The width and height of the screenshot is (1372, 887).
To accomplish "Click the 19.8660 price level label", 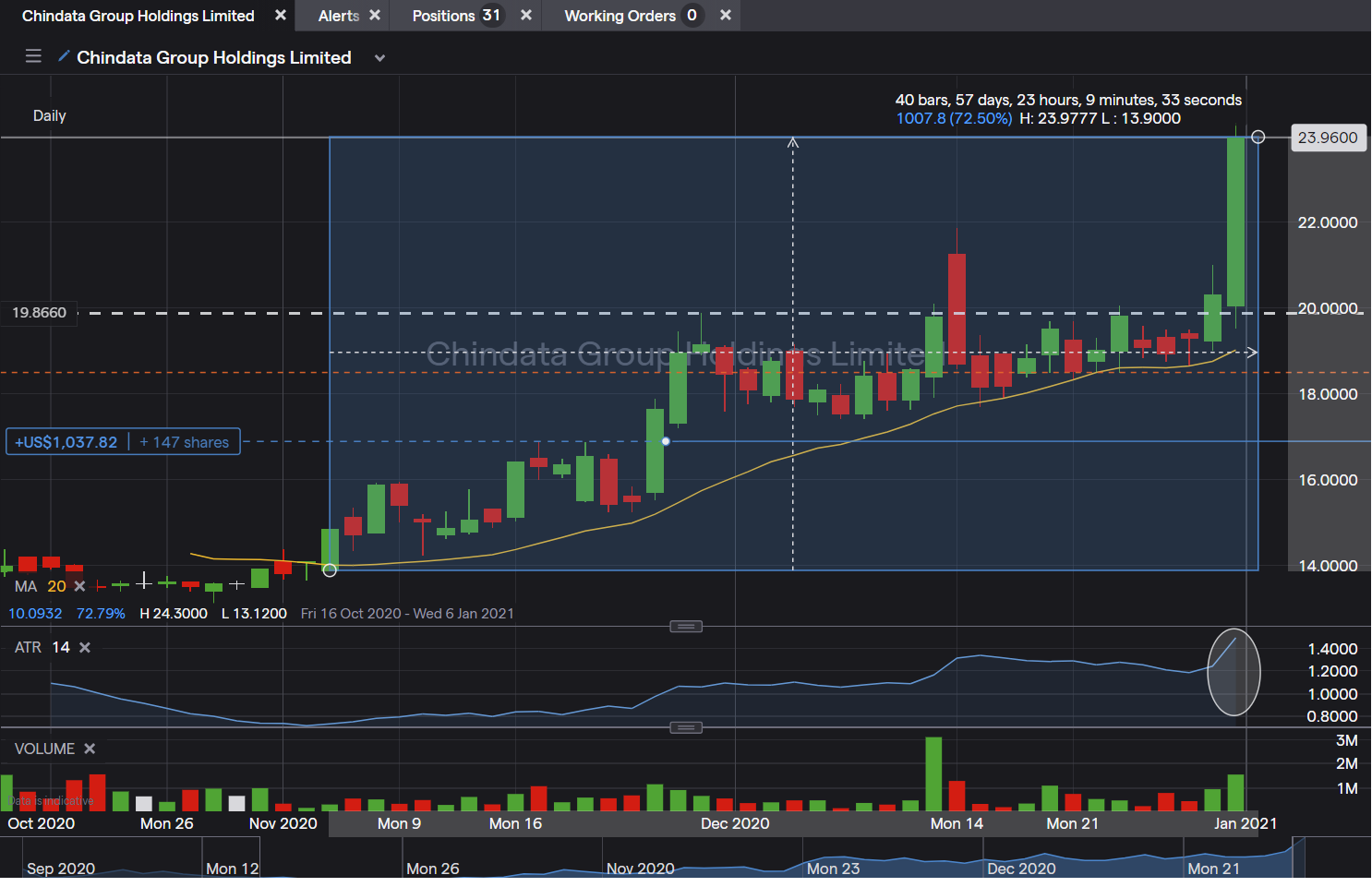I will point(39,313).
